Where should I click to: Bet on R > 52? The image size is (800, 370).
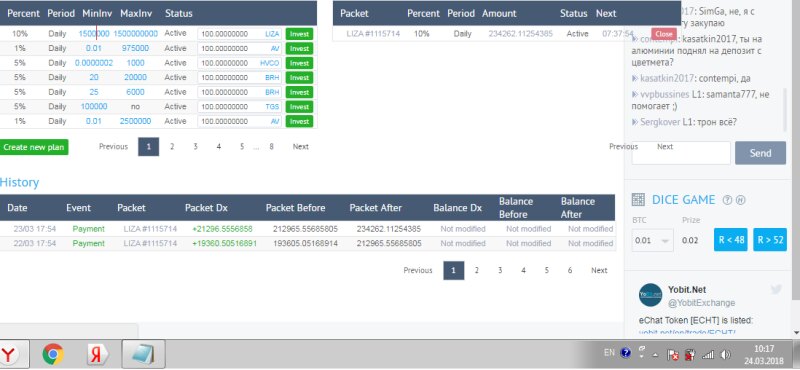(x=770, y=240)
